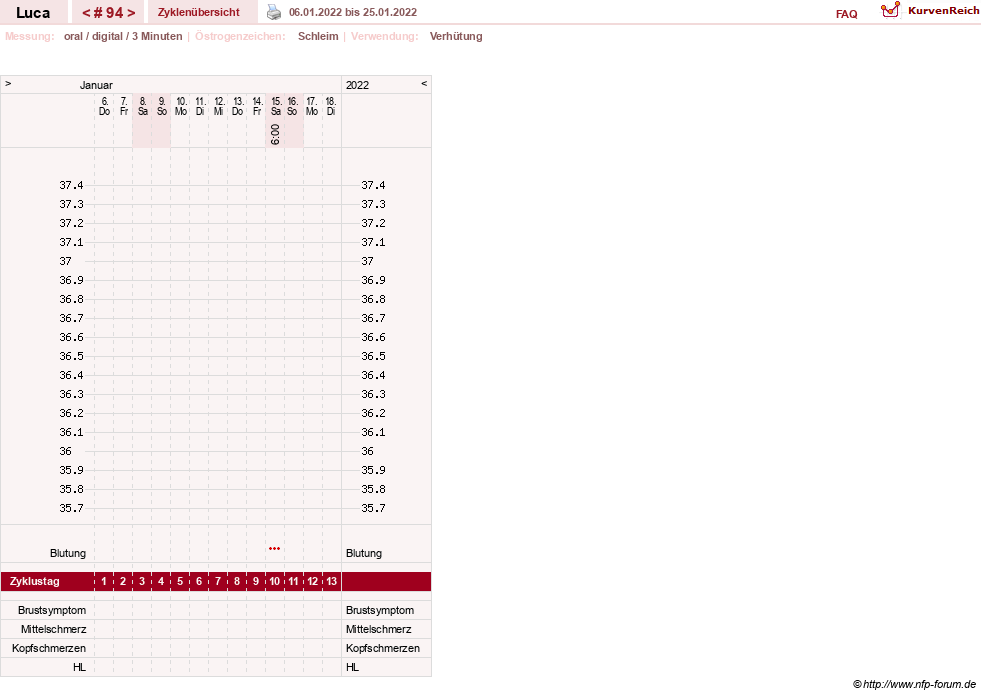Viewport: 981px width, 696px height.
Task: Click the Schleim value
Action: tap(318, 36)
